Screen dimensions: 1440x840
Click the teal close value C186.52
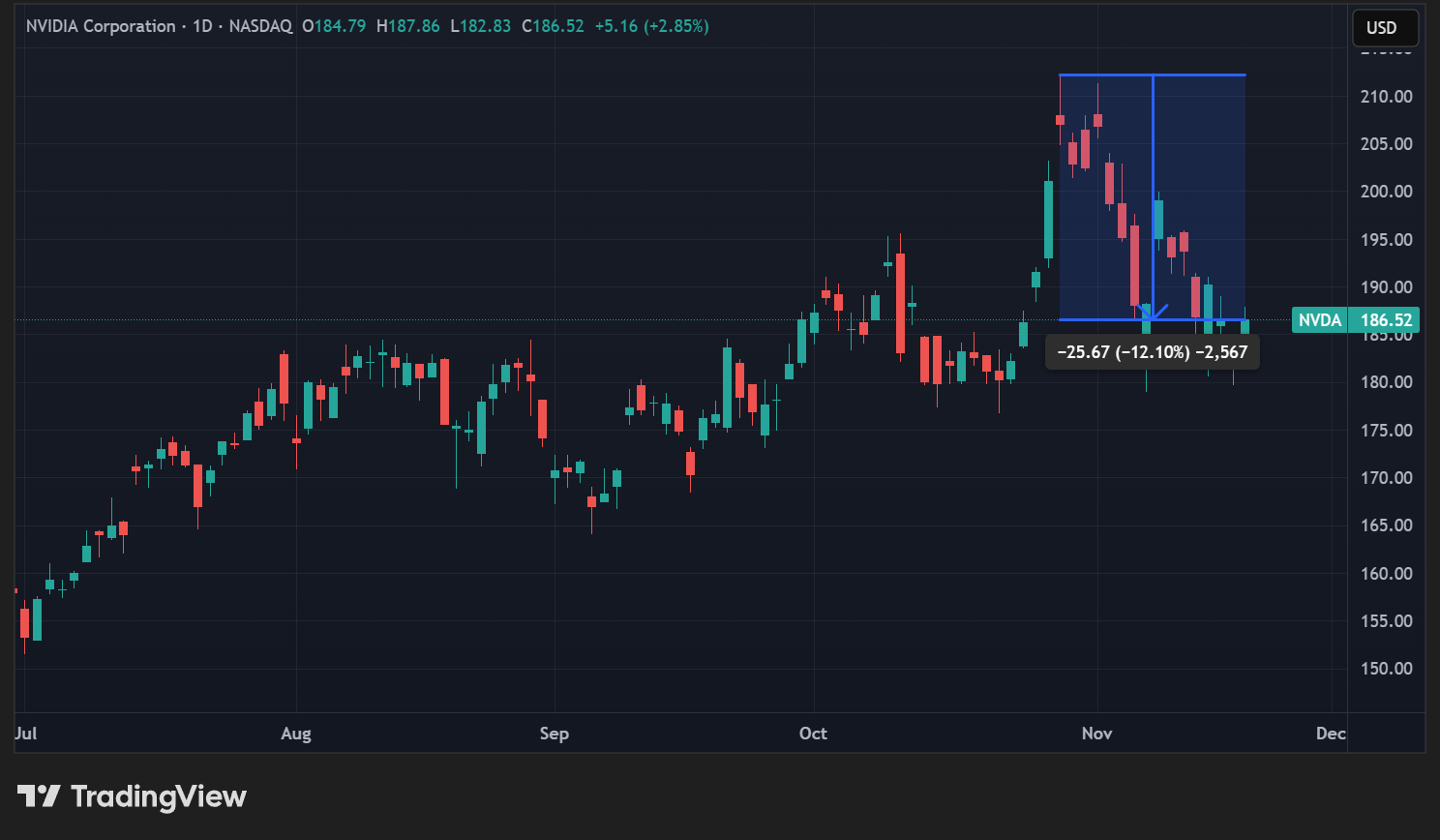pyautogui.click(x=553, y=26)
